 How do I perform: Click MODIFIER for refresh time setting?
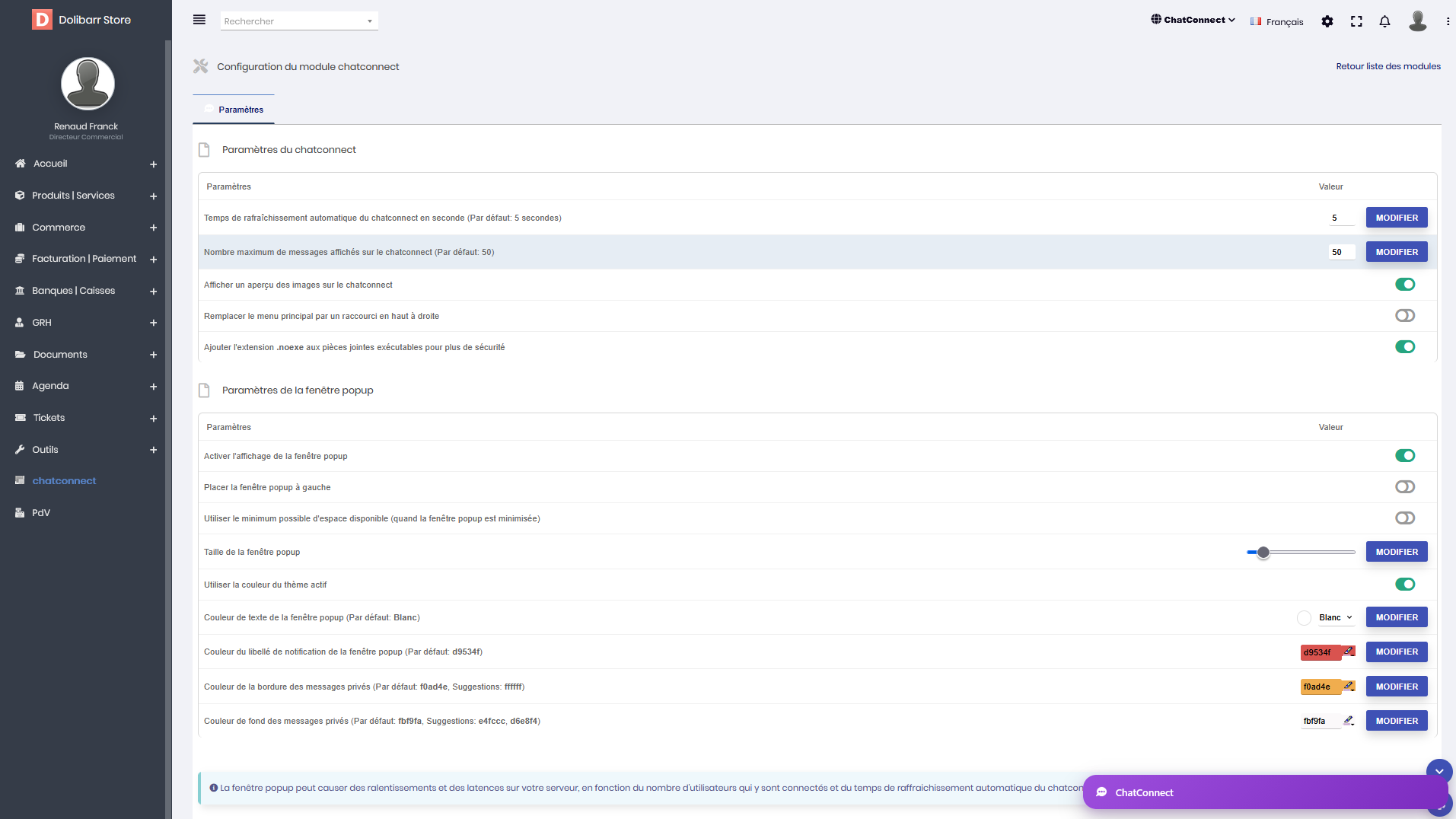[1397, 218]
